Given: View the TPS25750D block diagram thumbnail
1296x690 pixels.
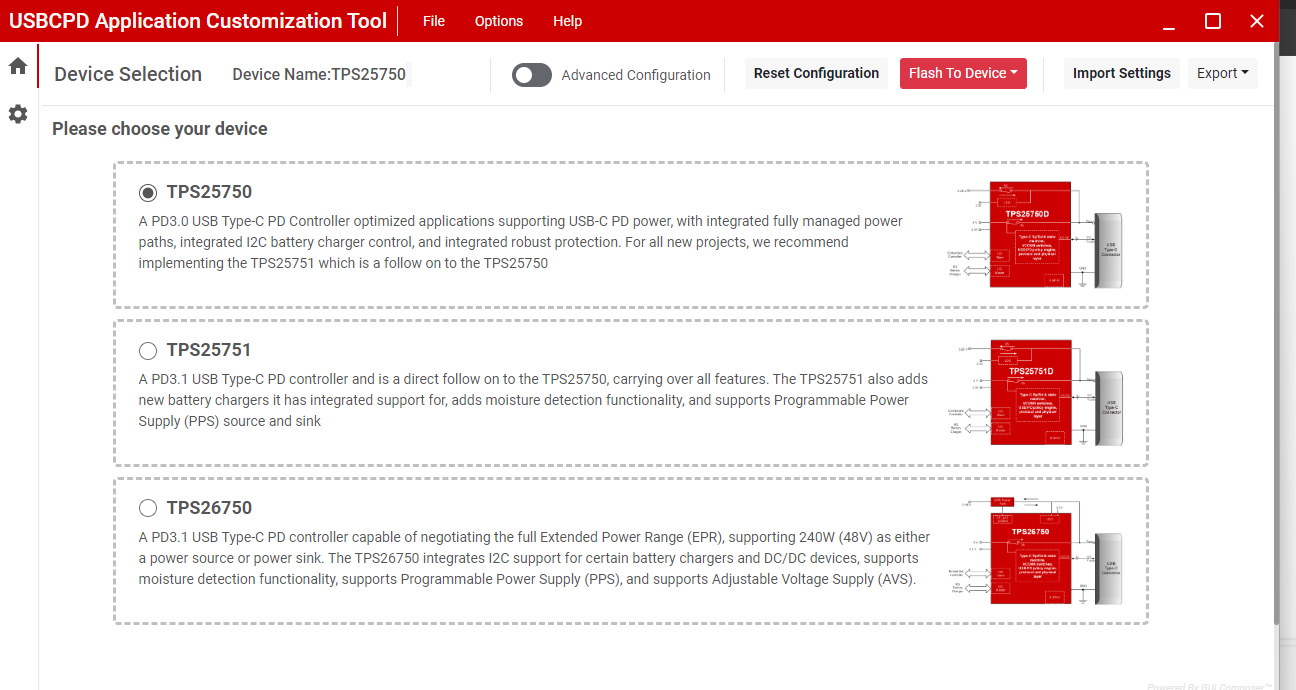Looking at the screenshot, I should pyautogui.click(x=1034, y=235).
